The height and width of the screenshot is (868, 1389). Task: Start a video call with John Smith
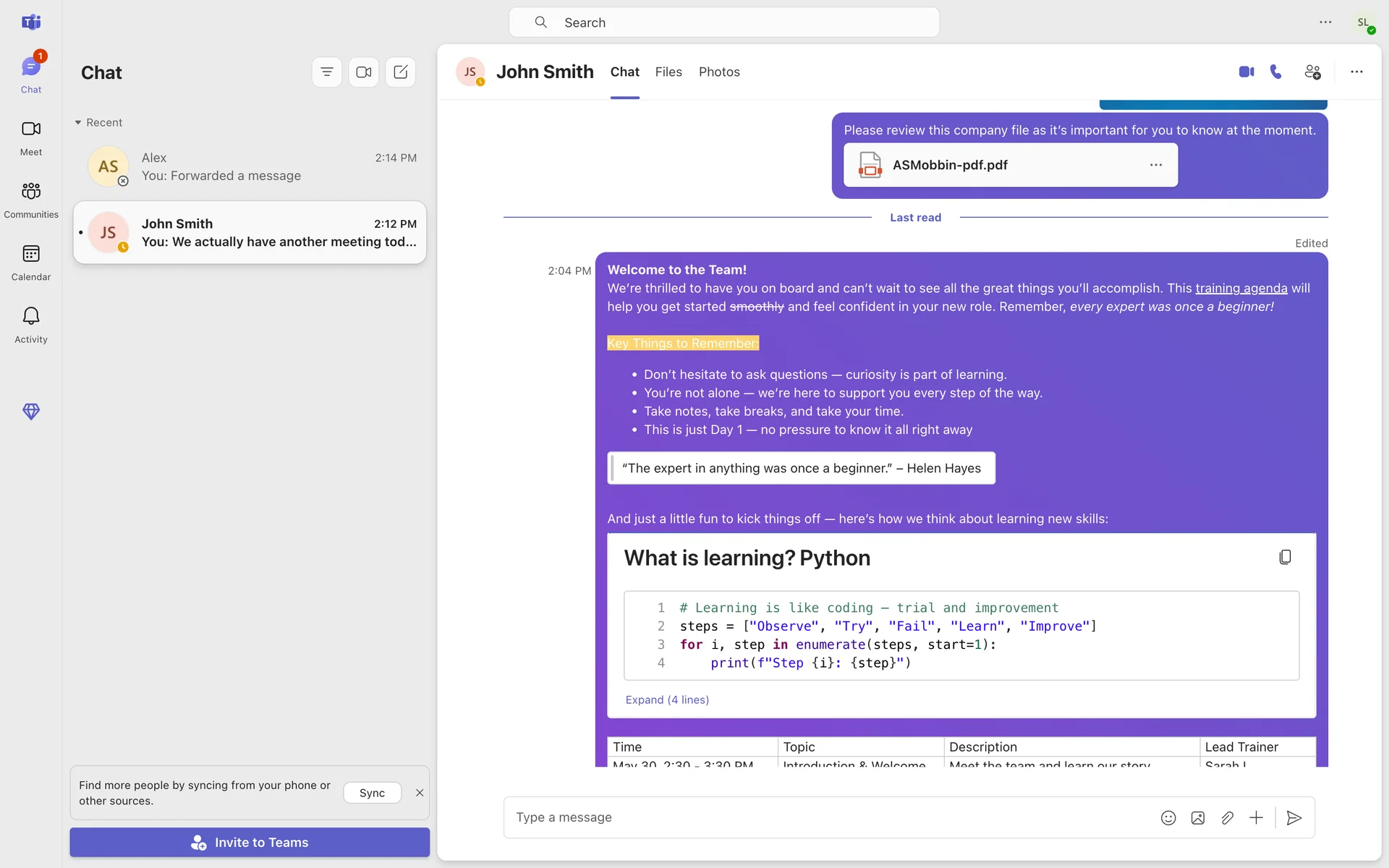pyautogui.click(x=1246, y=72)
